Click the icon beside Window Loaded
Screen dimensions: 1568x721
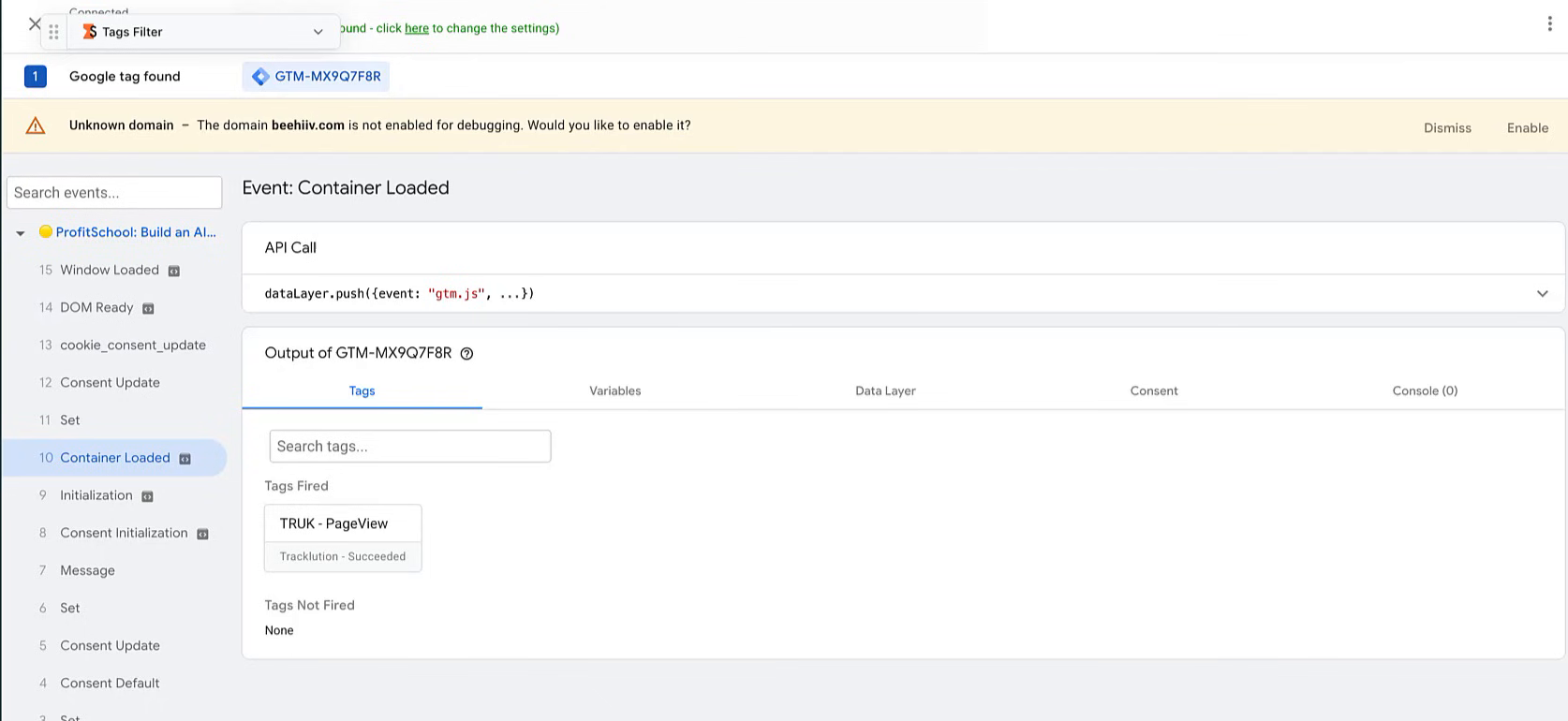click(x=173, y=271)
